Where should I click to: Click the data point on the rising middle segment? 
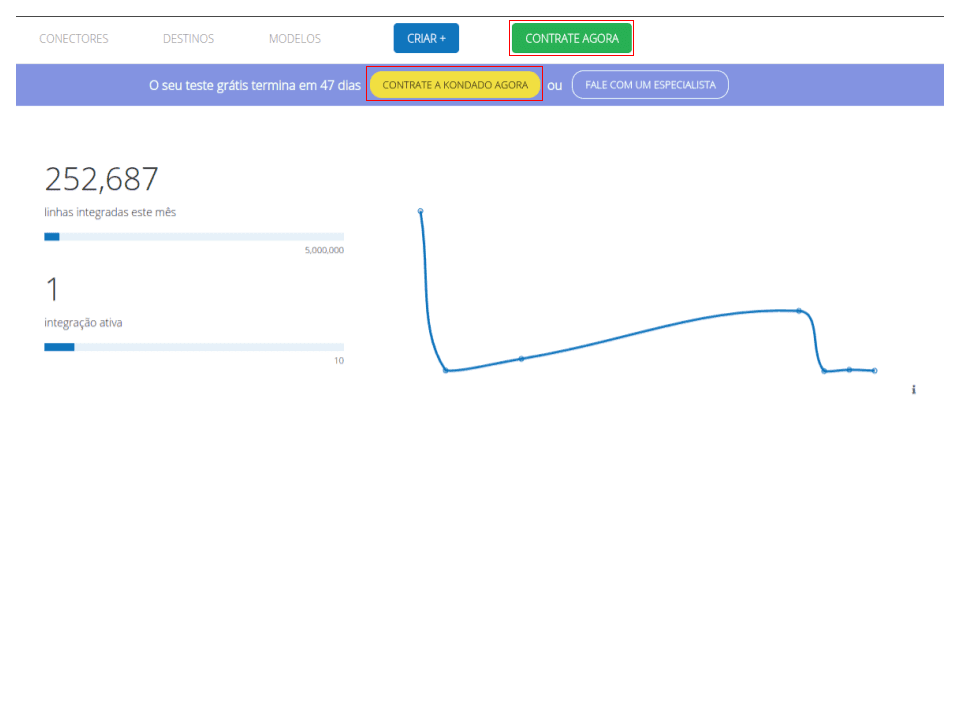(x=521, y=358)
